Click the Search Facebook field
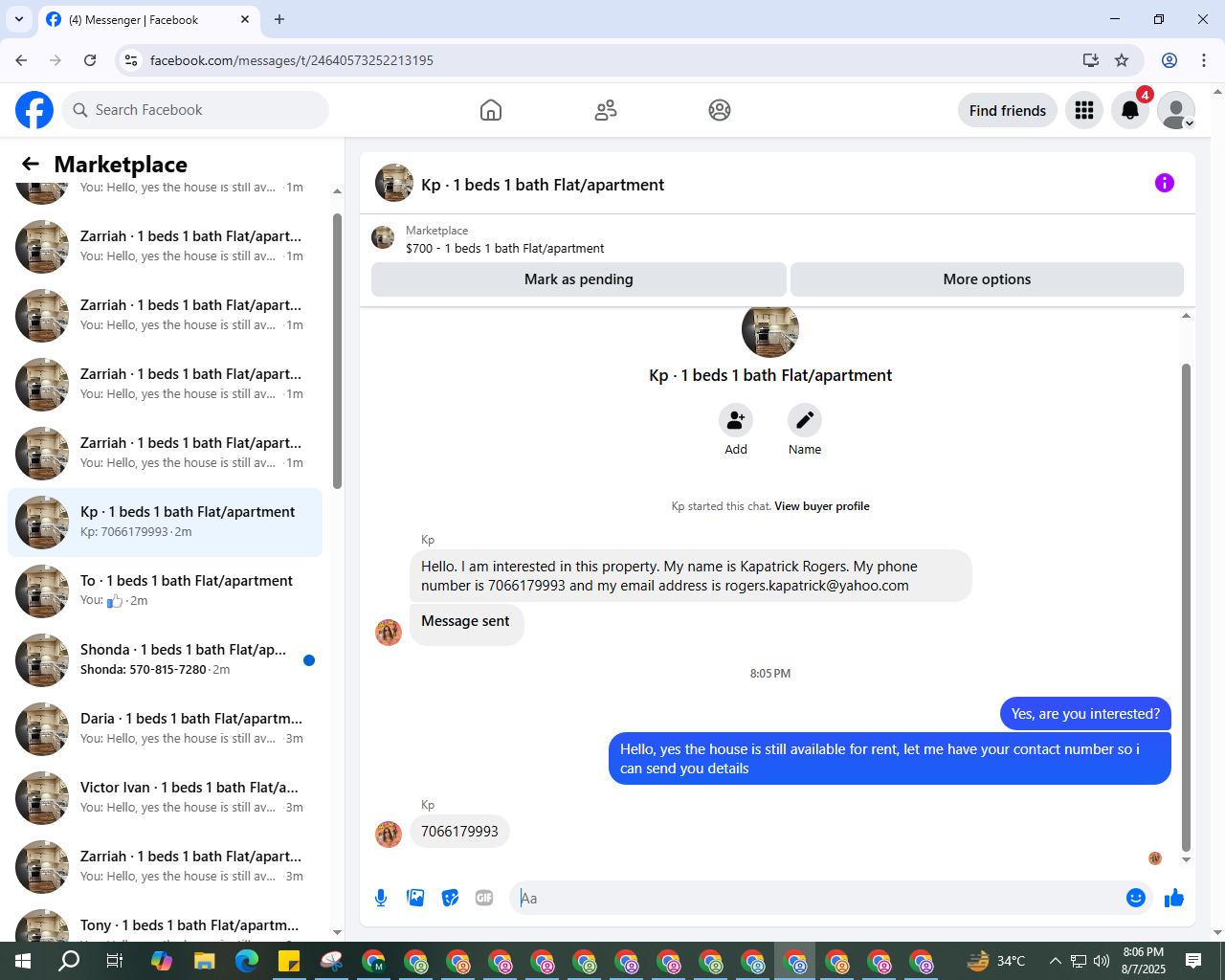Viewport: 1225px width, 980px height. [195, 110]
